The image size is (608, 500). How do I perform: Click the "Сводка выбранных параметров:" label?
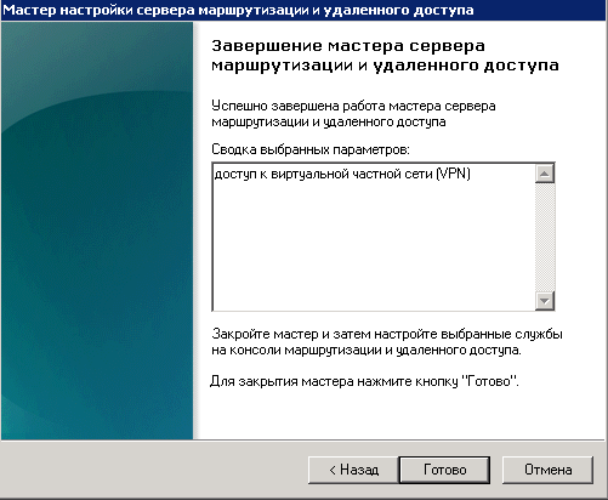point(312,149)
